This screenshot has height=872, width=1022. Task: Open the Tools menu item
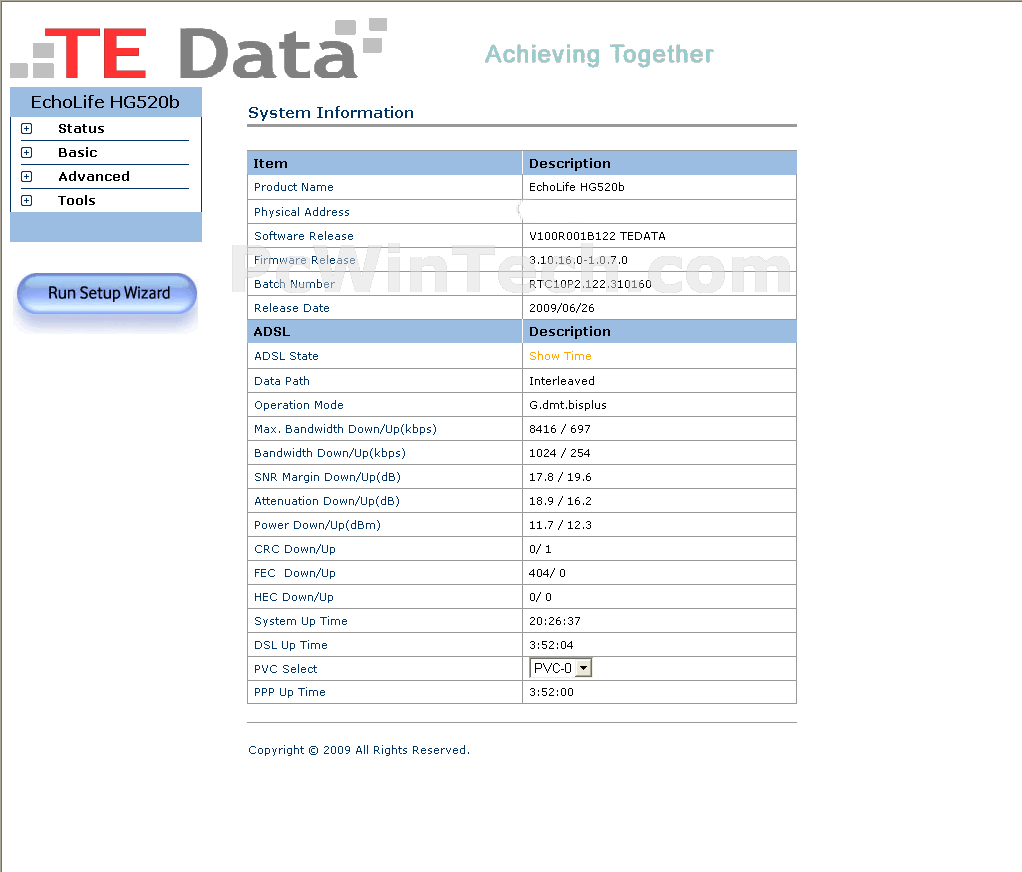click(x=76, y=201)
